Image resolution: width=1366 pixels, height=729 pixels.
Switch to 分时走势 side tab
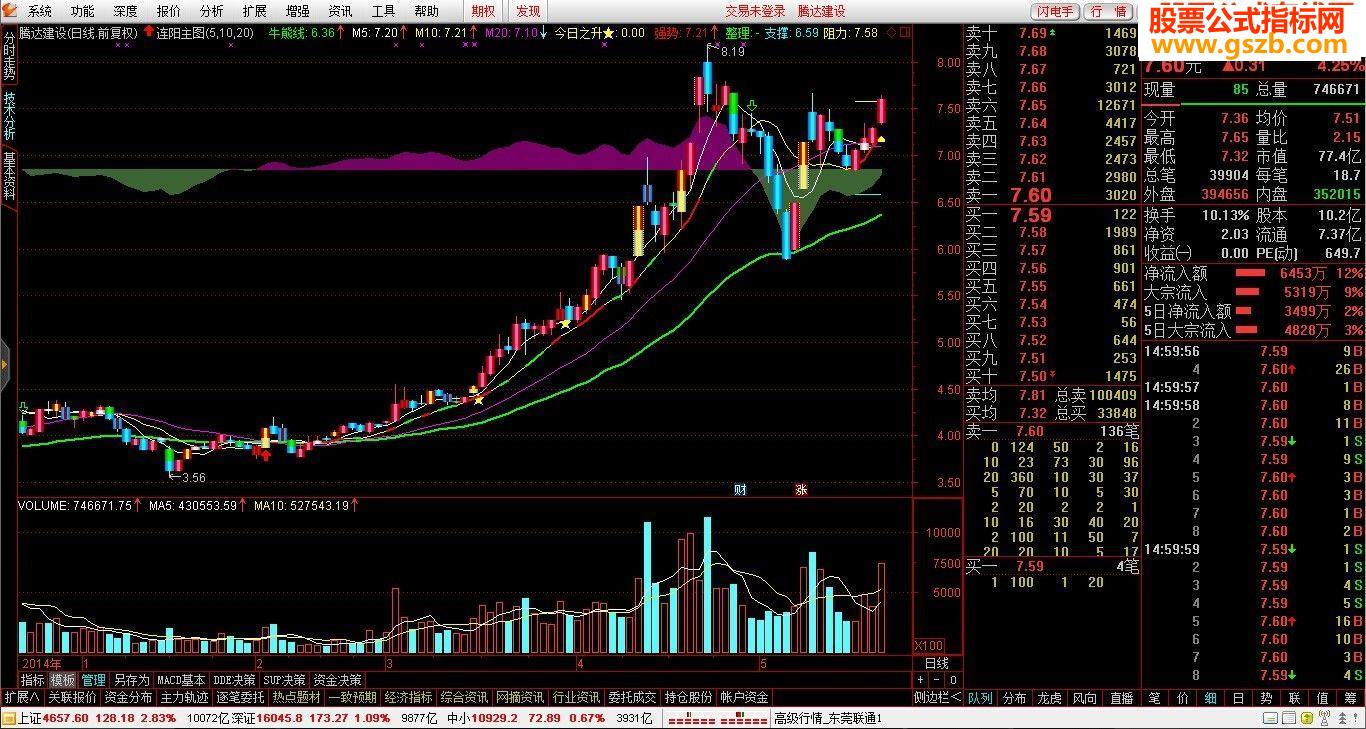[x=9, y=56]
